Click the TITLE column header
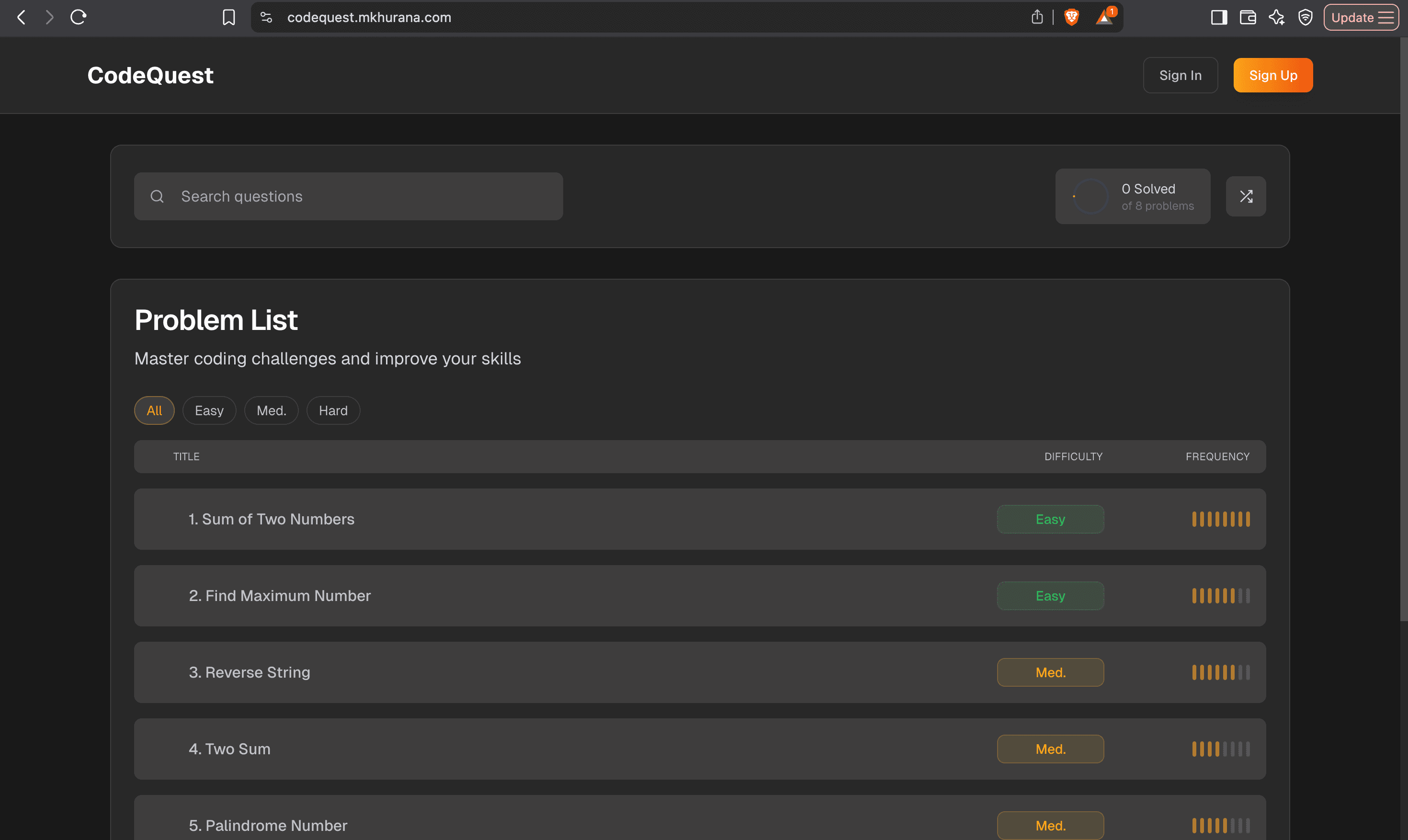This screenshot has width=1408, height=840. click(186, 456)
